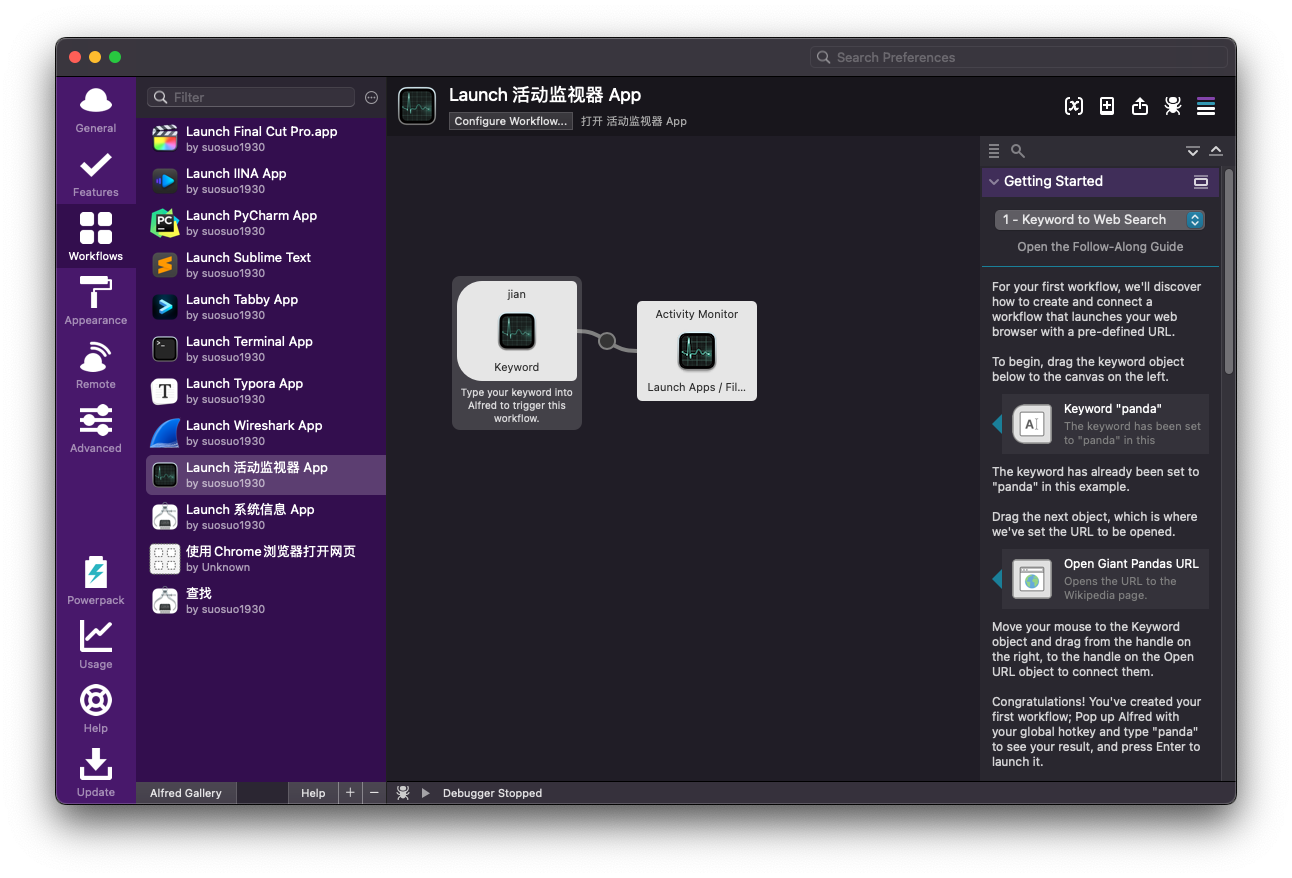This screenshot has width=1292, height=878.
Task: Toggle the debugger bug icon in the header
Action: (1173, 106)
